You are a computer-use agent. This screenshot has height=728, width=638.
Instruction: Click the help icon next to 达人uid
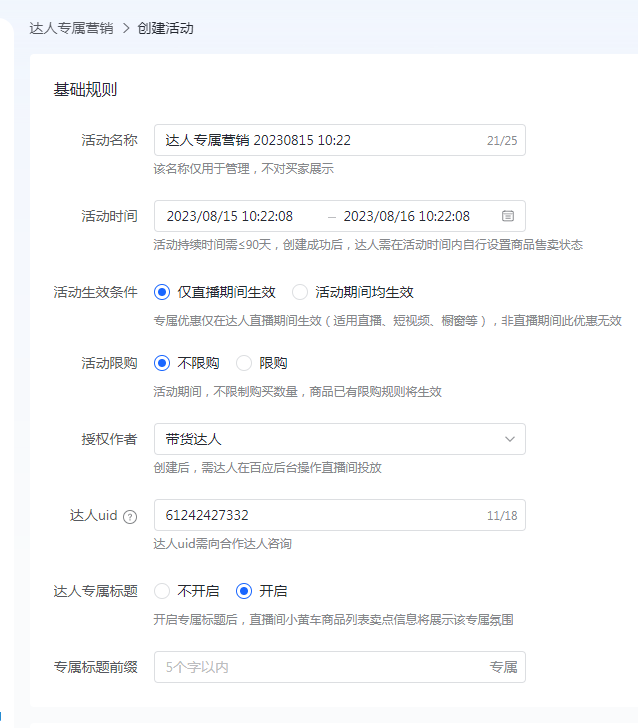coord(129,516)
